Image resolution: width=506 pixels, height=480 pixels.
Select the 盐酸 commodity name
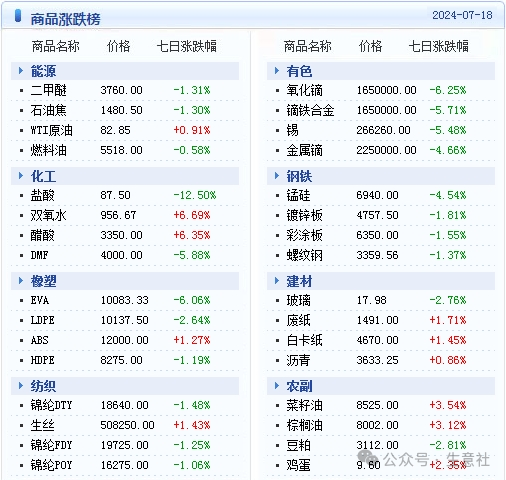coord(42,195)
